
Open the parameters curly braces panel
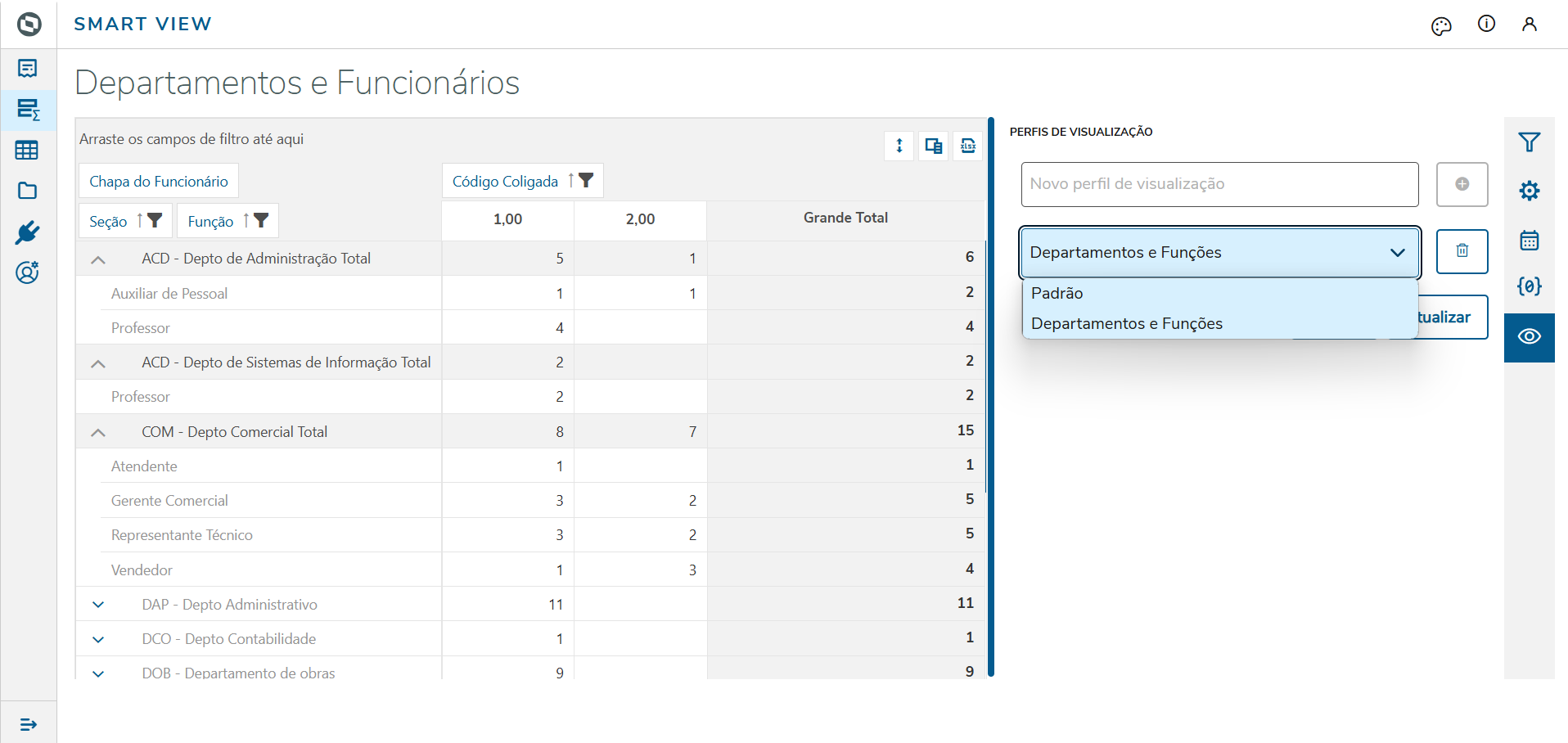[x=1529, y=286]
